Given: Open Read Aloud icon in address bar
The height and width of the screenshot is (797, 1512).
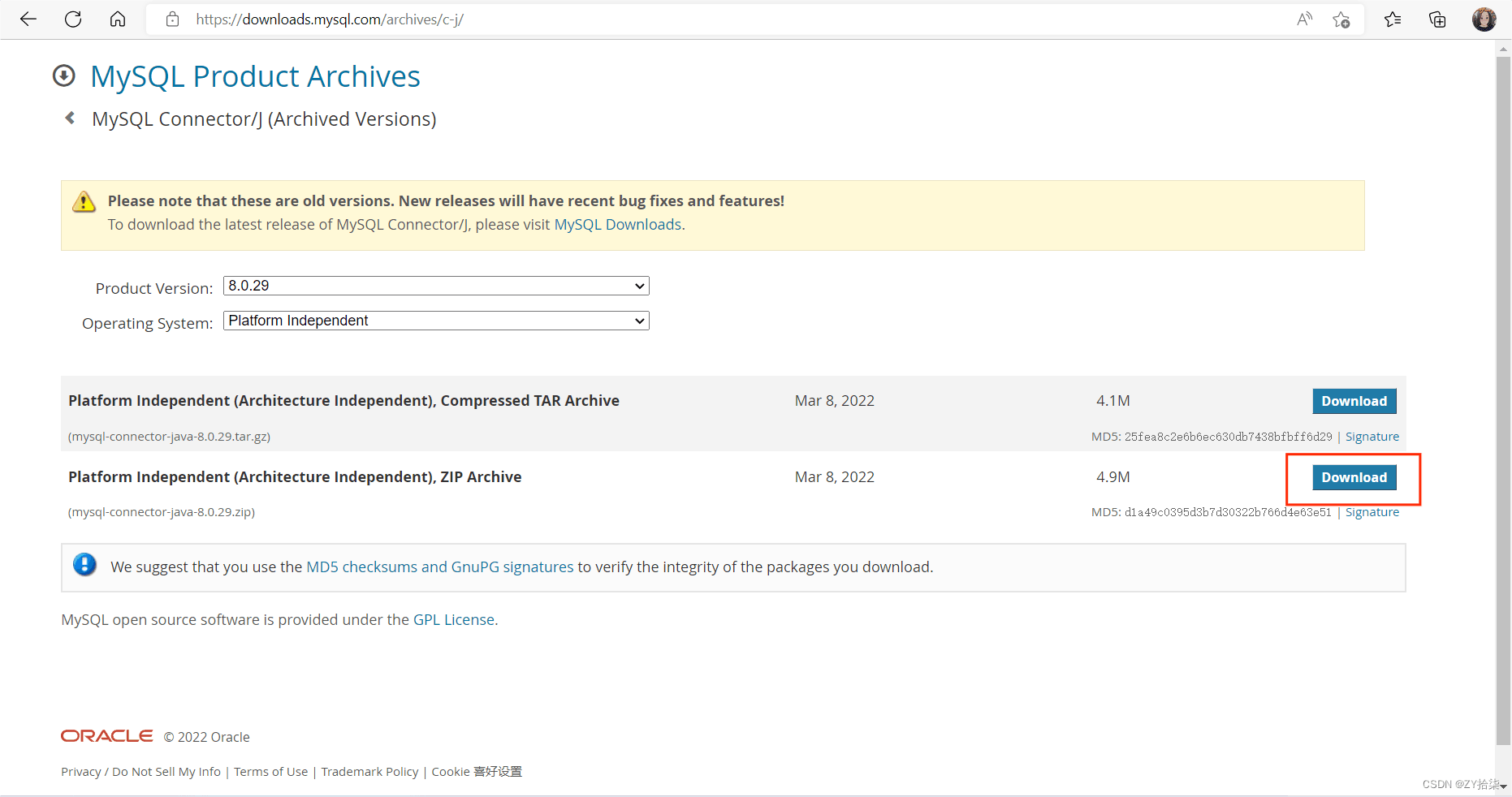Looking at the screenshot, I should click(1304, 19).
